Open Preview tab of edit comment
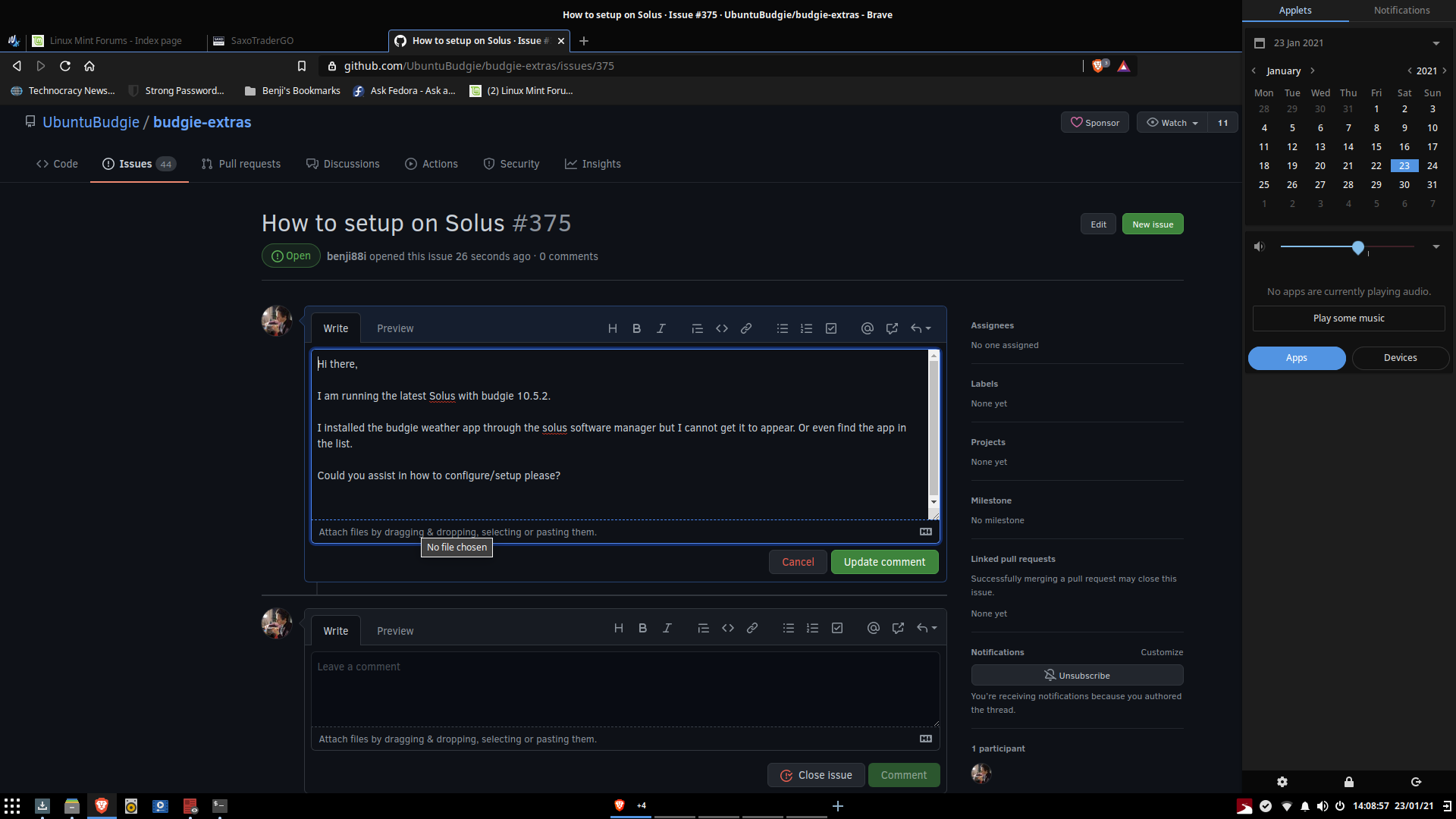 (x=395, y=328)
